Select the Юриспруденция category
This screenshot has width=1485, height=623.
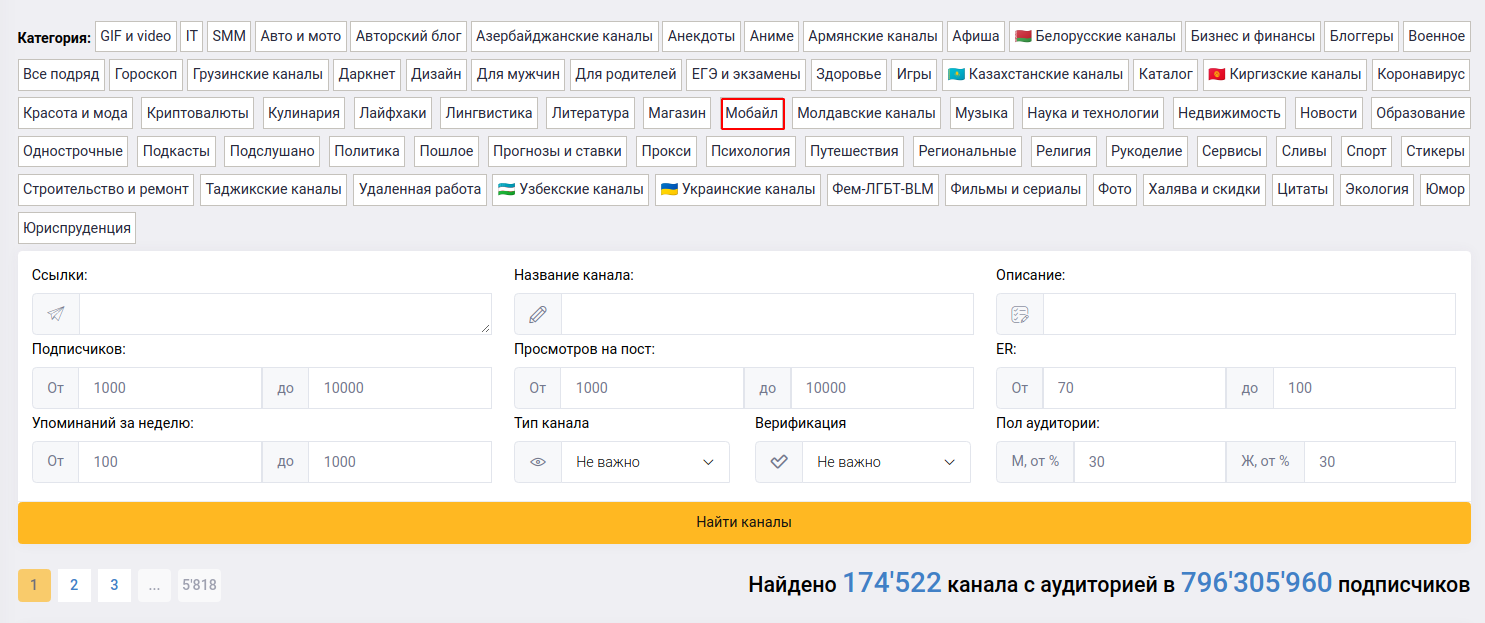(77, 228)
